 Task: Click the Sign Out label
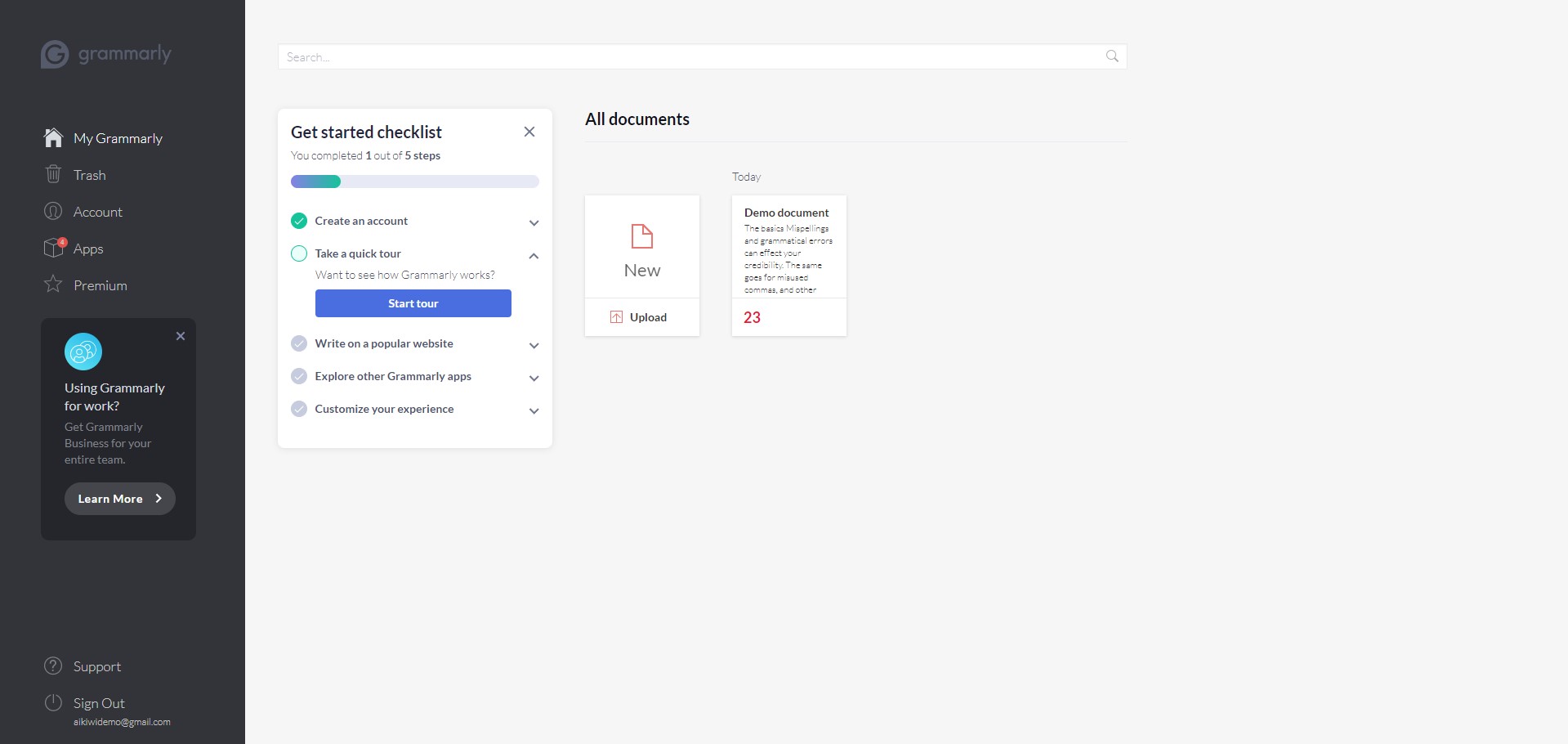click(x=99, y=703)
